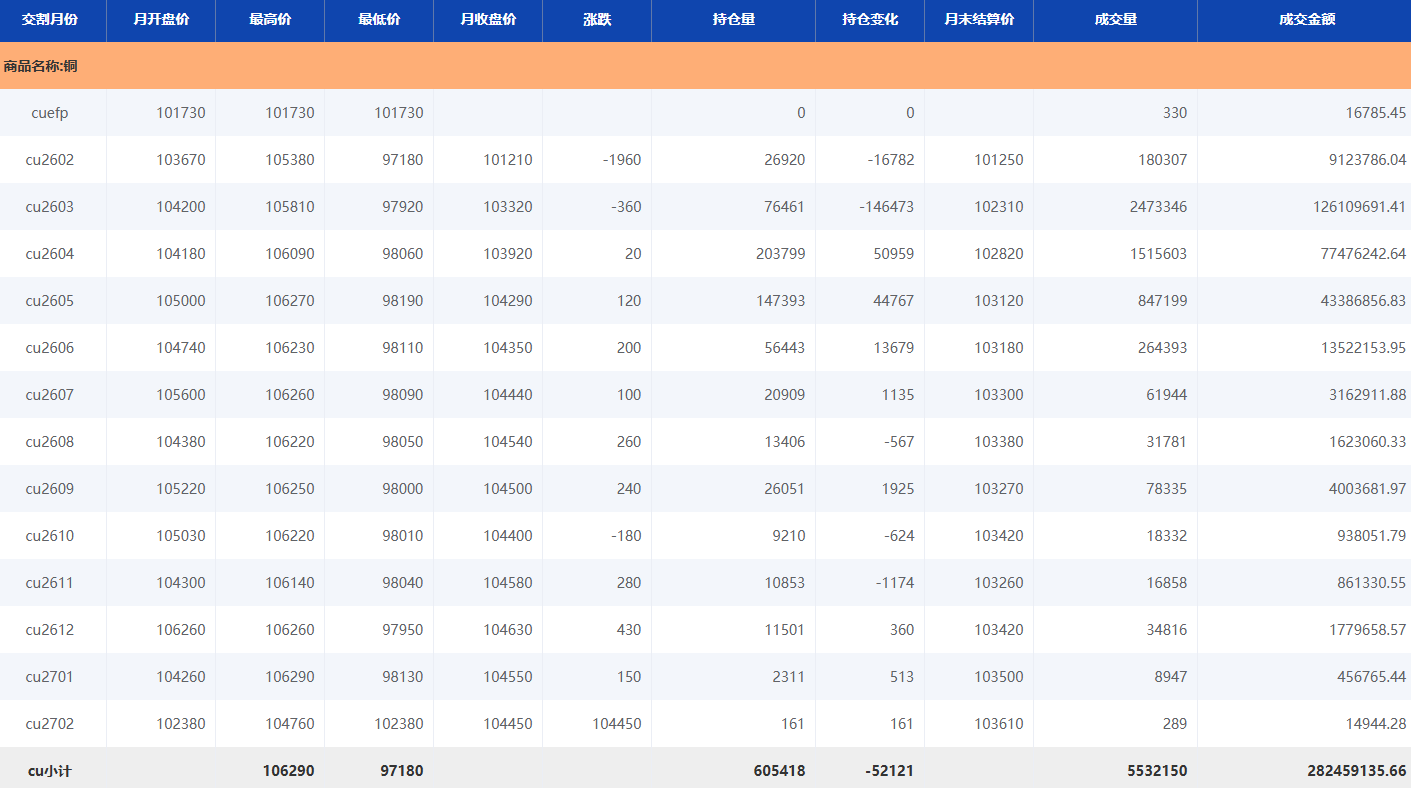The image size is (1411, 788).
Task: Select the 持仓量 column header
Action: pos(733,20)
